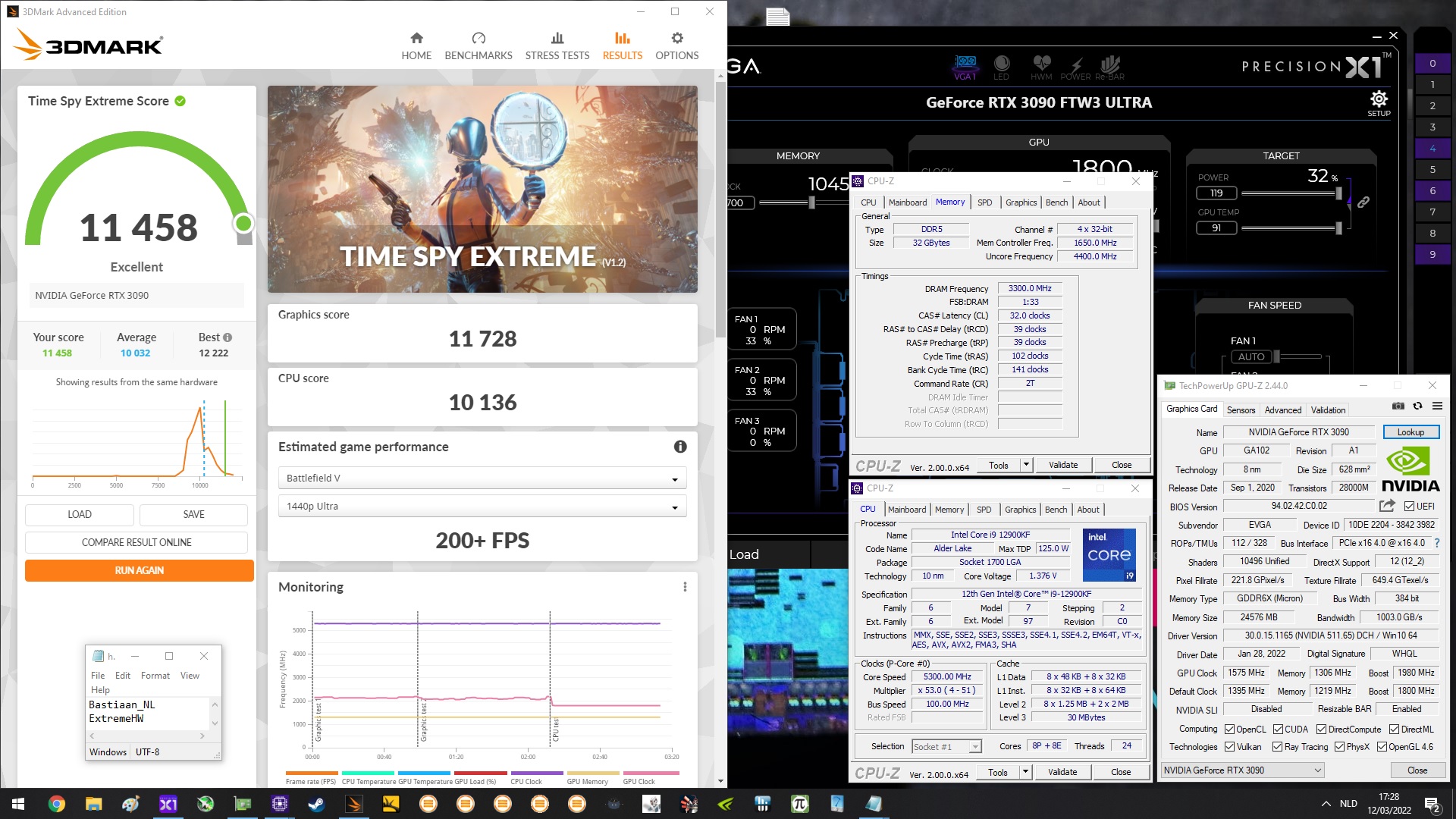Toggle PhysX checkbox in GPU-Z

click(1339, 747)
